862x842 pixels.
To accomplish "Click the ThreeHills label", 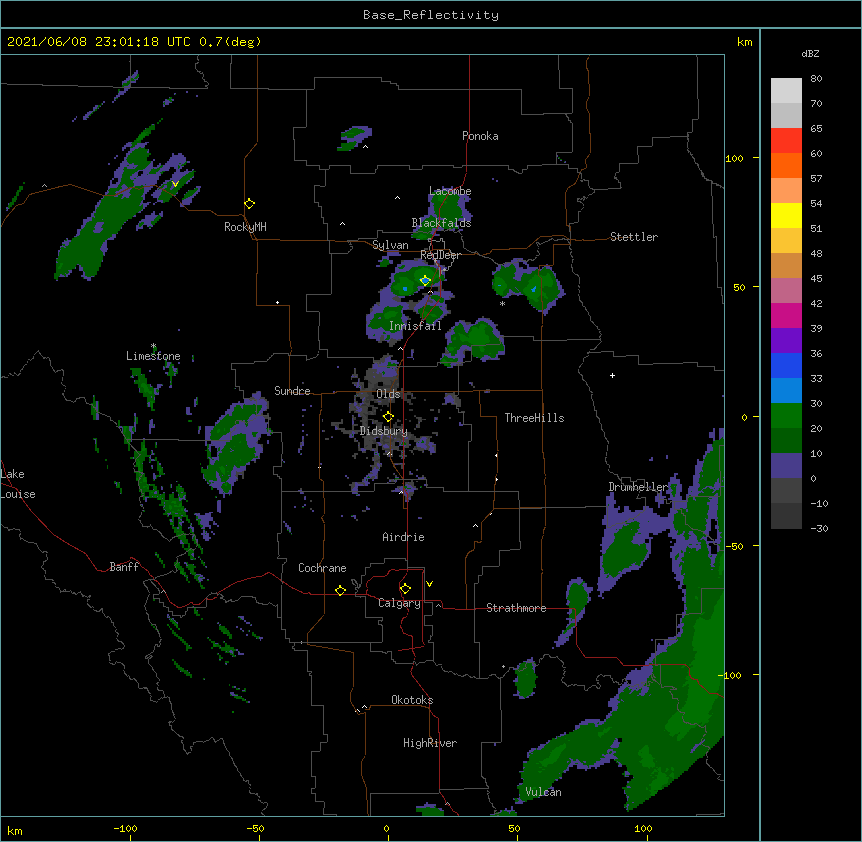I will click(x=534, y=418).
